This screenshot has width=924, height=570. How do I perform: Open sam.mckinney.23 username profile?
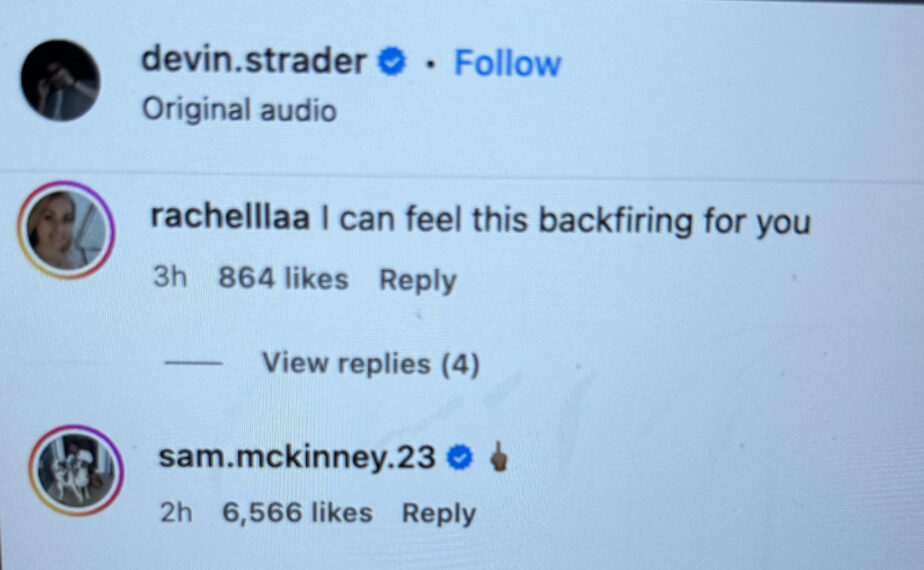pyautogui.click(x=298, y=457)
